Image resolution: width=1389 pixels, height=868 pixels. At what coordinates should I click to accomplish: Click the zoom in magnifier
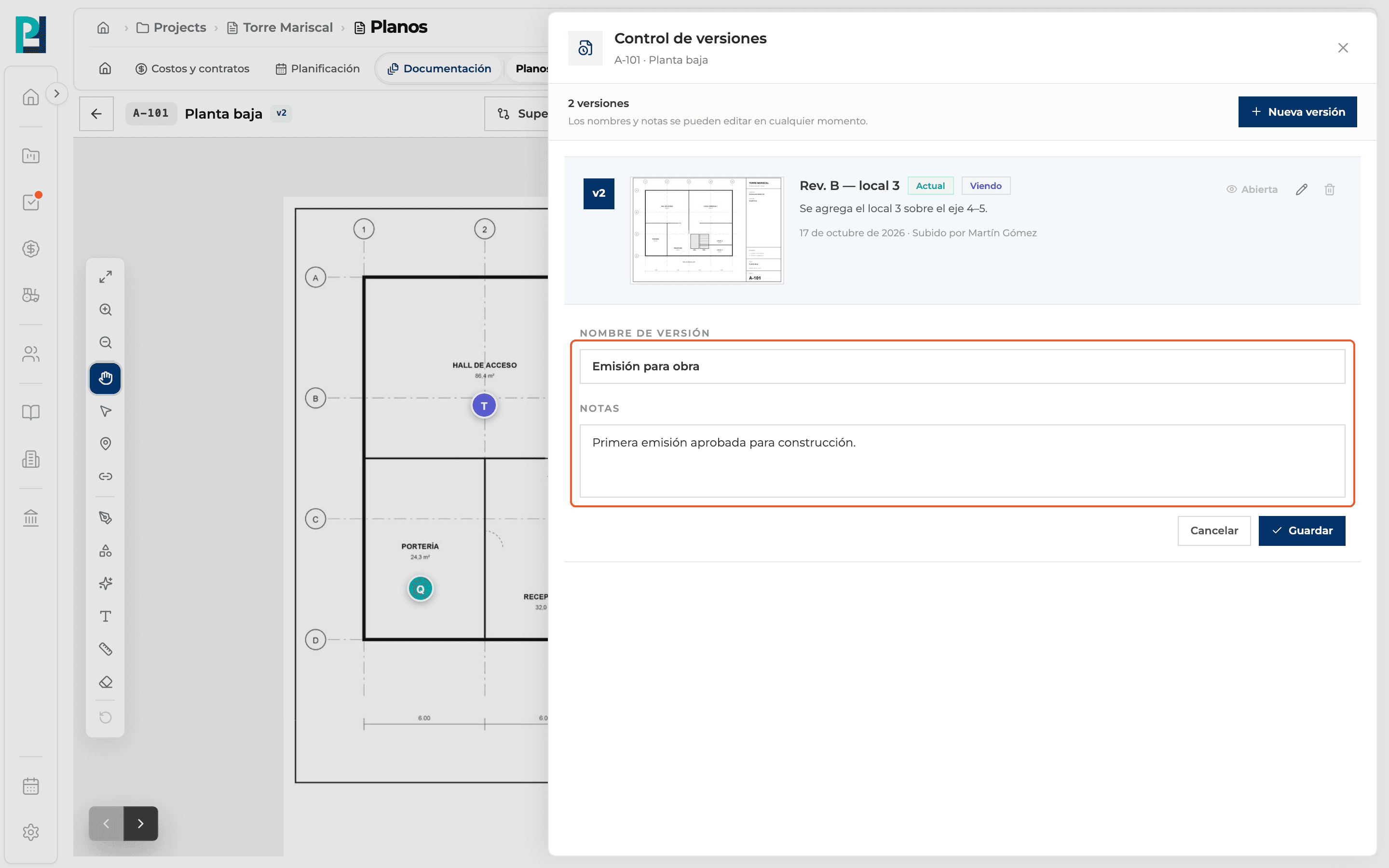(105, 310)
